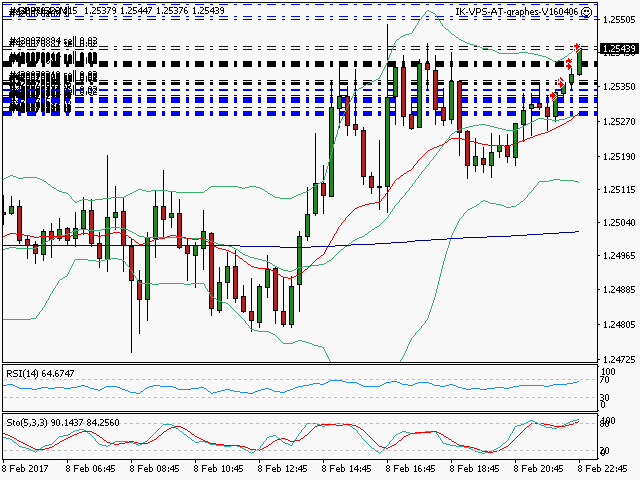Click the RSI 30 level scale label
This screenshot has width=640, height=480.
[605, 397]
